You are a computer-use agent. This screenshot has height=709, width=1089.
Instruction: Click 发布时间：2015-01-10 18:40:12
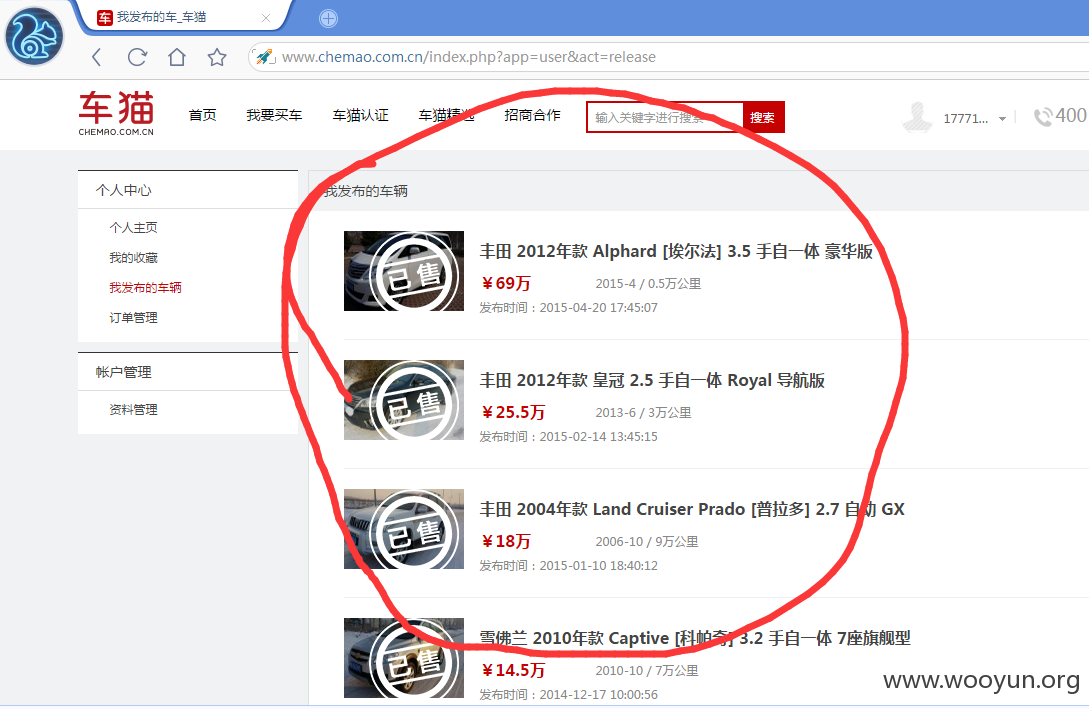[568, 566]
